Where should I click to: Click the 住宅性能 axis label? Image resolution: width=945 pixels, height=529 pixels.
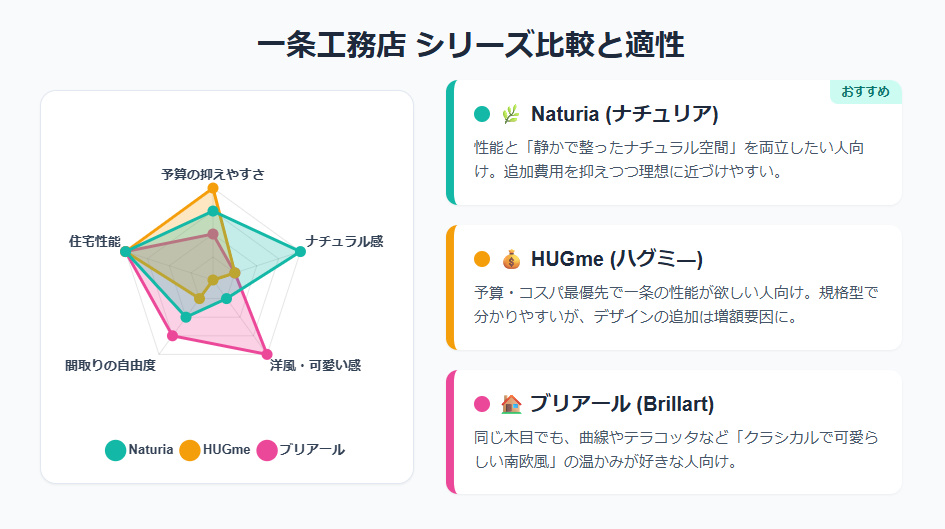coord(94,242)
